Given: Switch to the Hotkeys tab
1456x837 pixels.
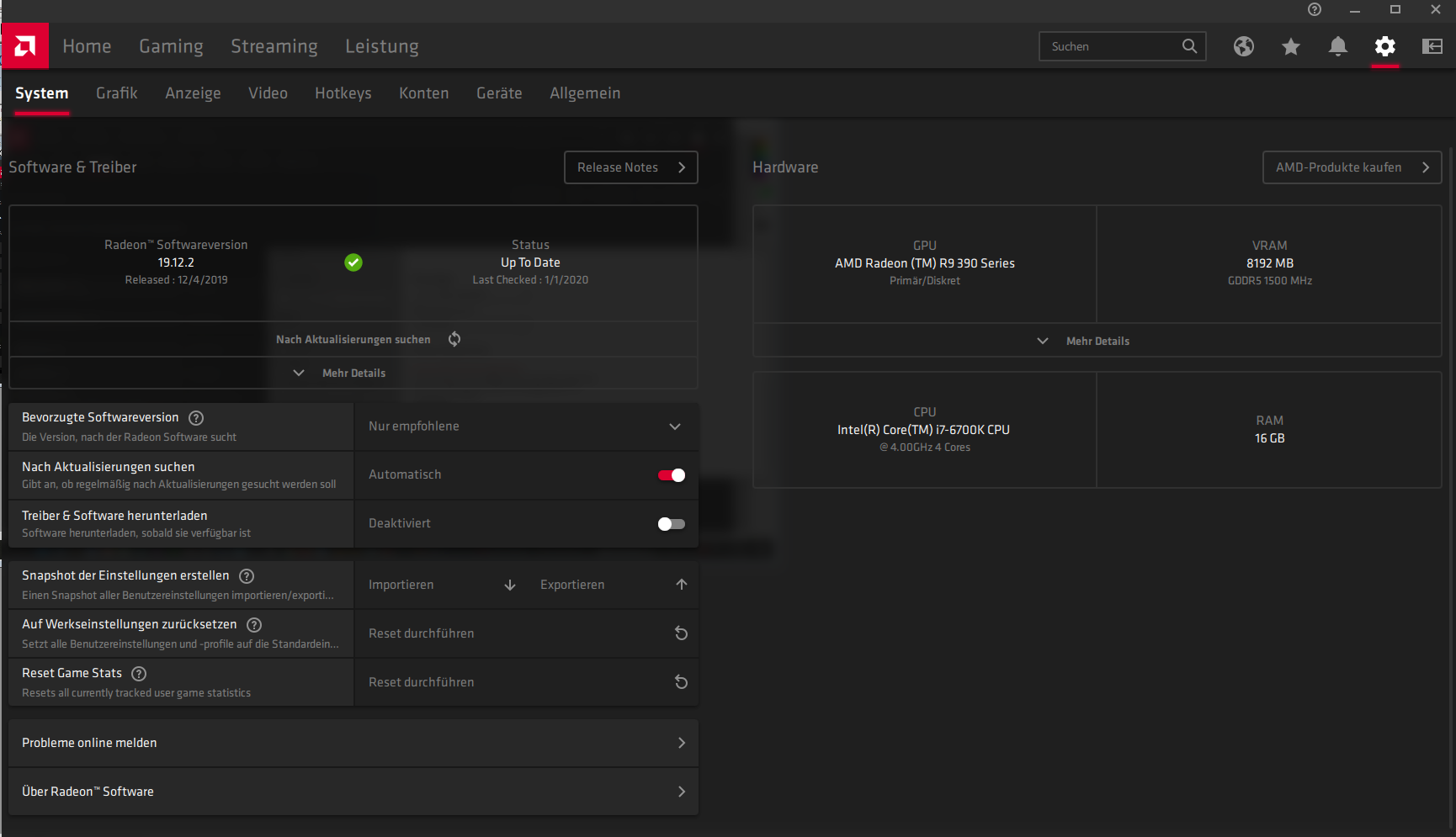Looking at the screenshot, I should point(343,93).
